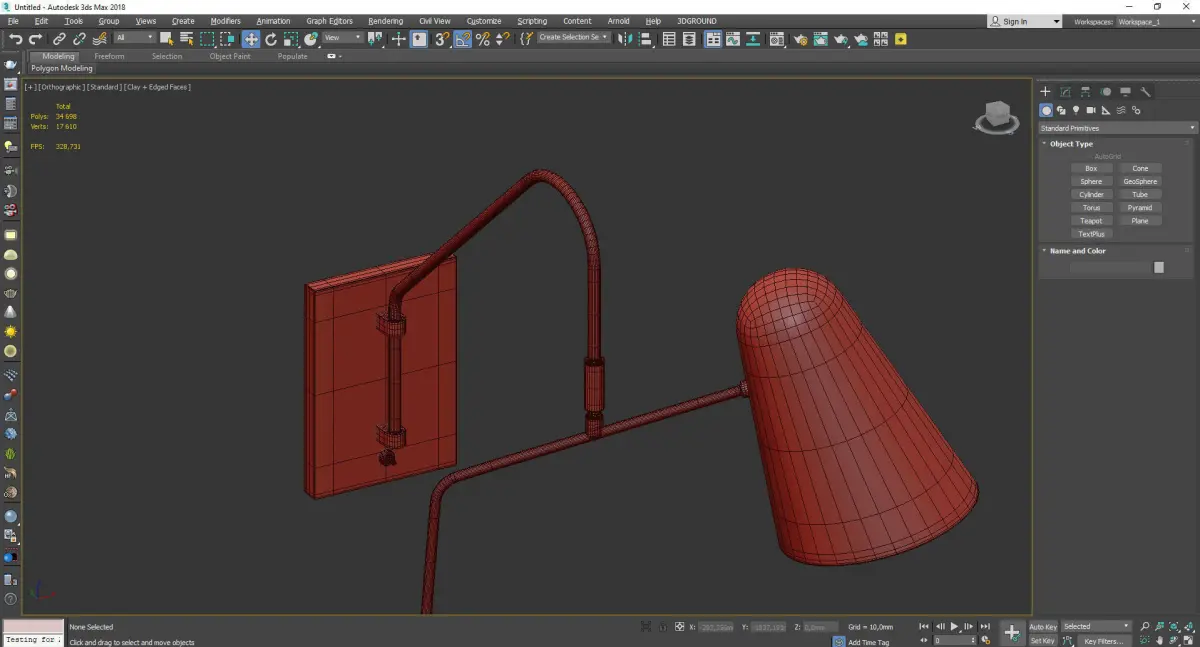Viewport: 1200px width, 647px height.
Task: Activate the Select Object tool
Action: click(166, 39)
